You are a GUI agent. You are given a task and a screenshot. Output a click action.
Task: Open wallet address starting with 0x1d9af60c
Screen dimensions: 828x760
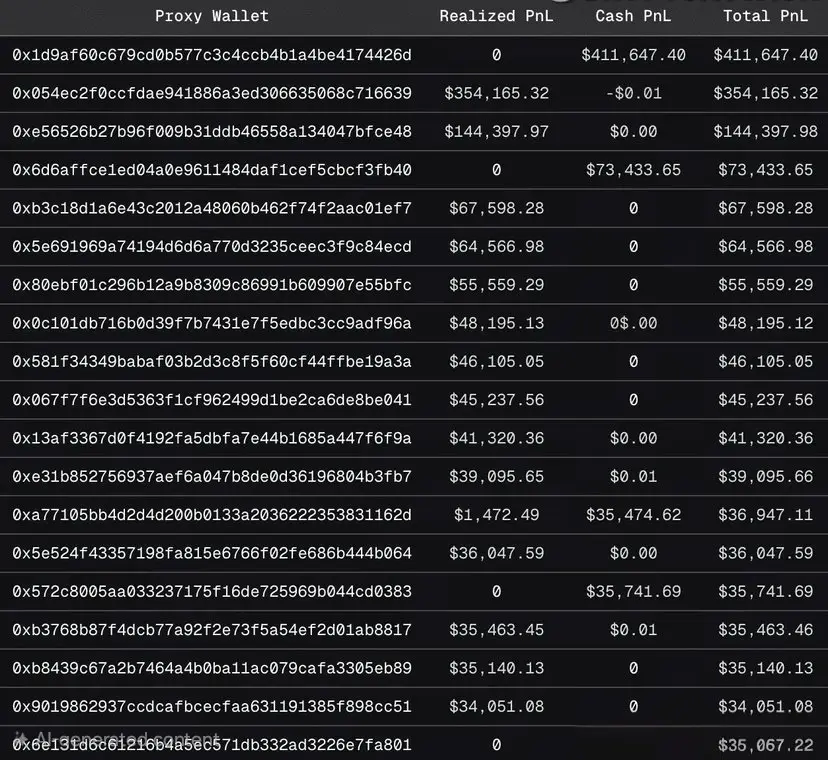(x=212, y=55)
